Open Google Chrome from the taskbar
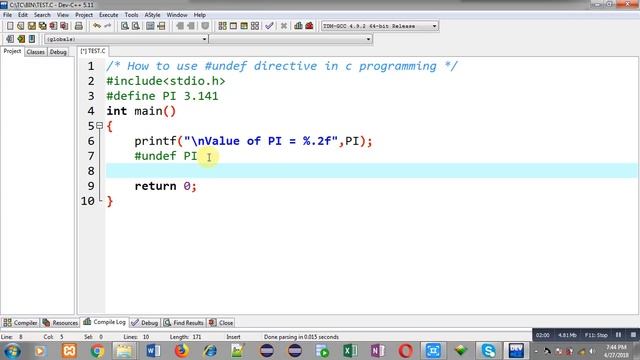This screenshot has width=640, height=360. (97, 351)
